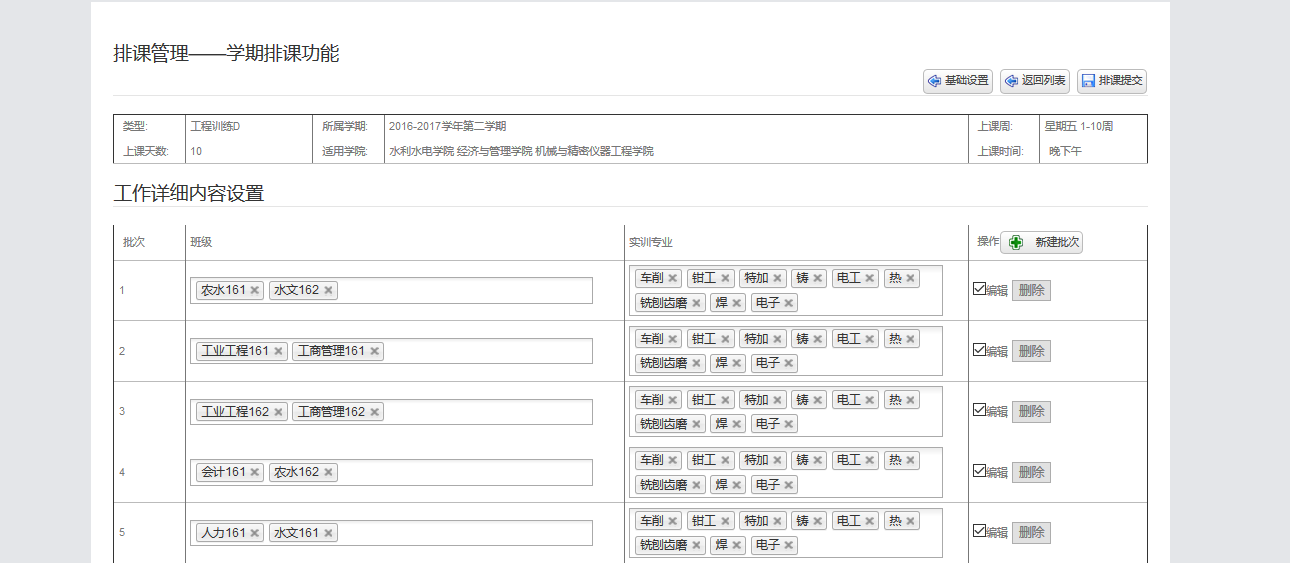
Task: Open batch 2 实训专业 multi-select box
Action: pos(786,351)
